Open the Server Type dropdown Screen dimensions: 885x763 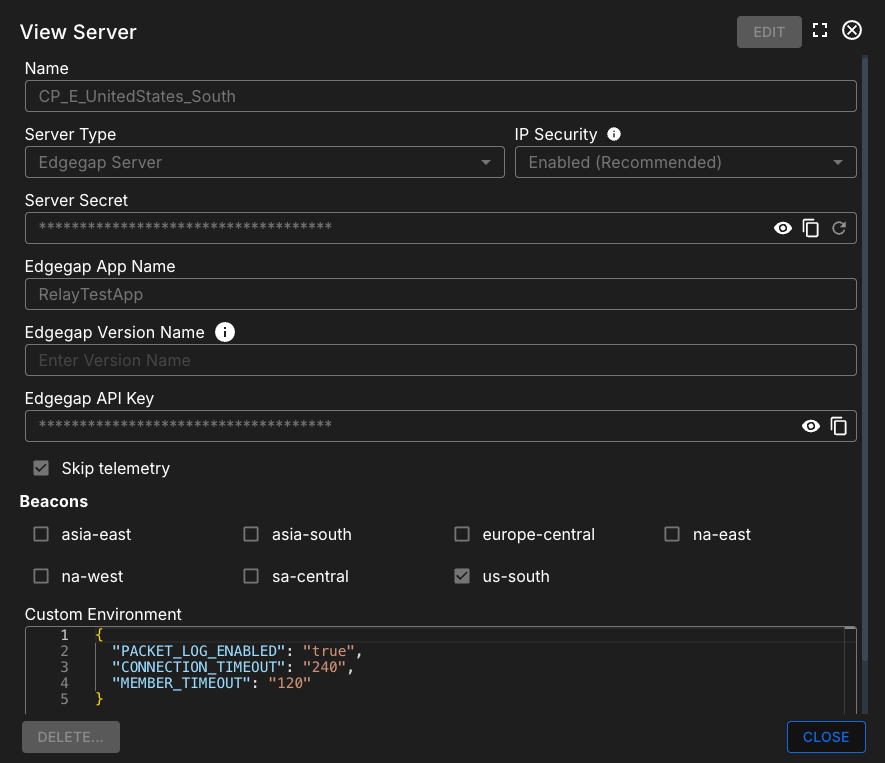265,163
